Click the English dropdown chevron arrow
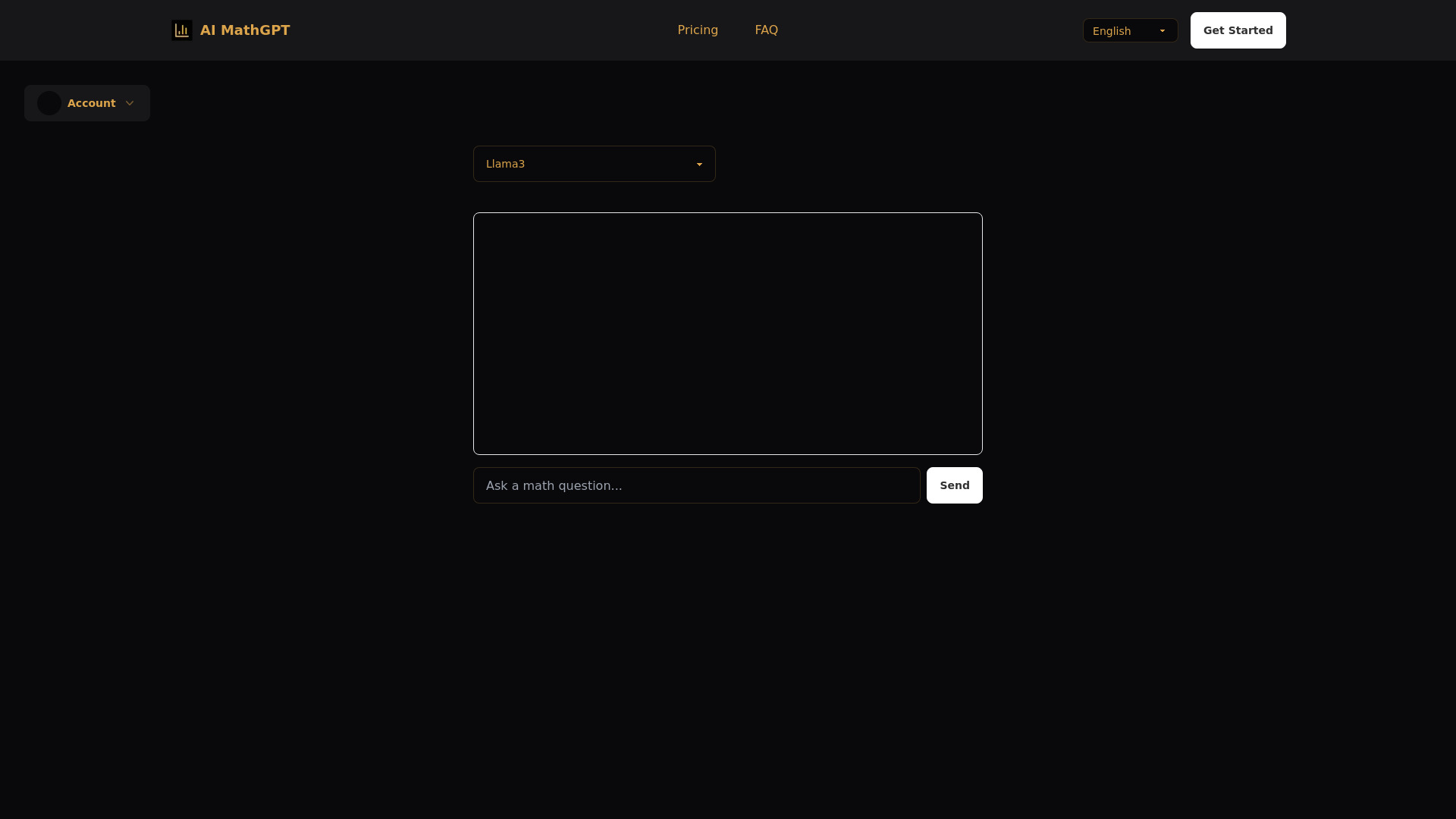This screenshot has width=1456, height=819. (1163, 30)
